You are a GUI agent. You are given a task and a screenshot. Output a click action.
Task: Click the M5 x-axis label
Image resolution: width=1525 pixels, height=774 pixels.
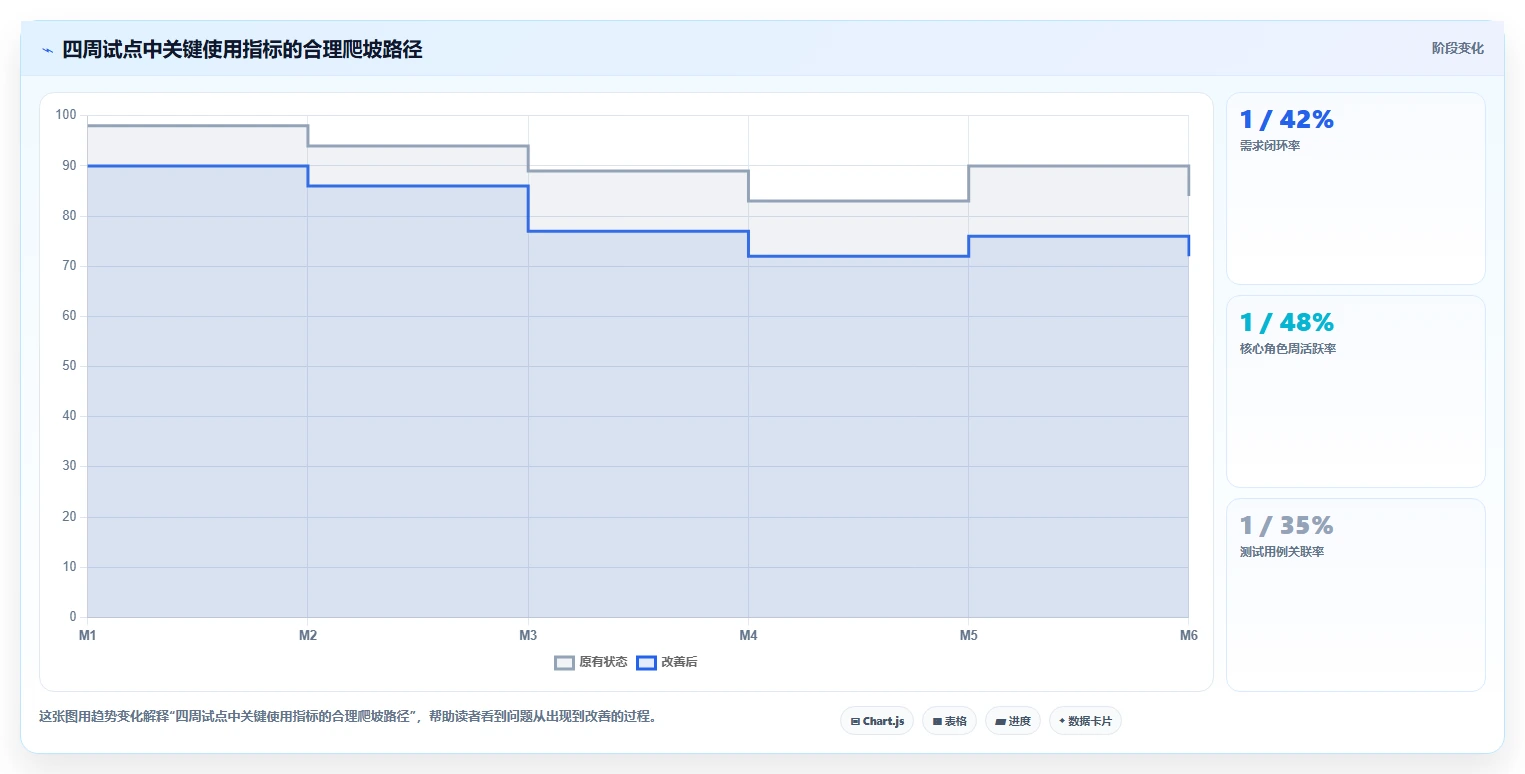point(968,636)
